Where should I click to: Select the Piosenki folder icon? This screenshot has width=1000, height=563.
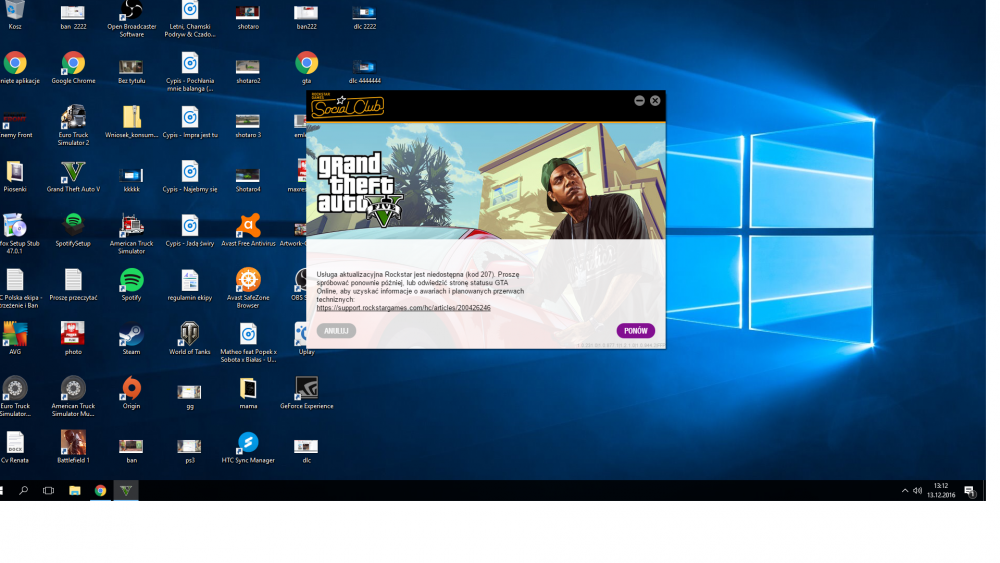tap(15, 177)
